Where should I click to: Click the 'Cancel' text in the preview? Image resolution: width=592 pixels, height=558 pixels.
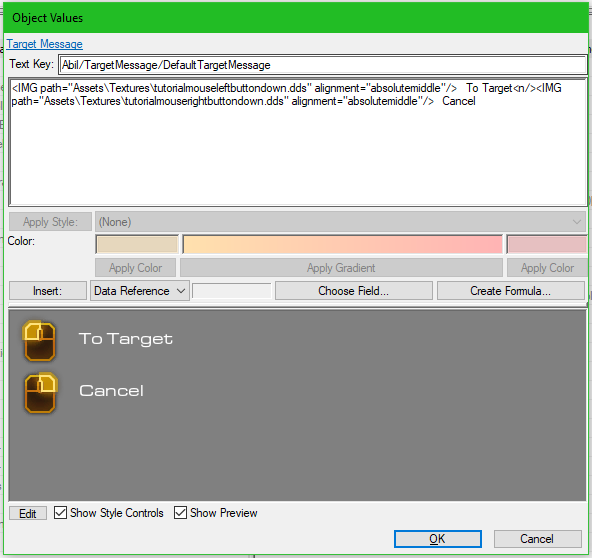click(111, 391)
